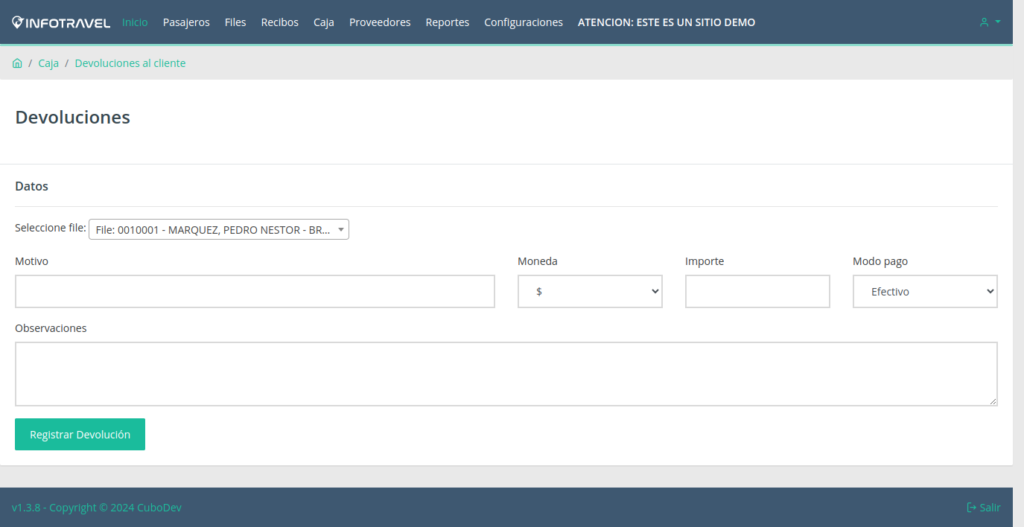Focus the Motivo input field
The image size is (1024, 527).
tap(255, 291)
